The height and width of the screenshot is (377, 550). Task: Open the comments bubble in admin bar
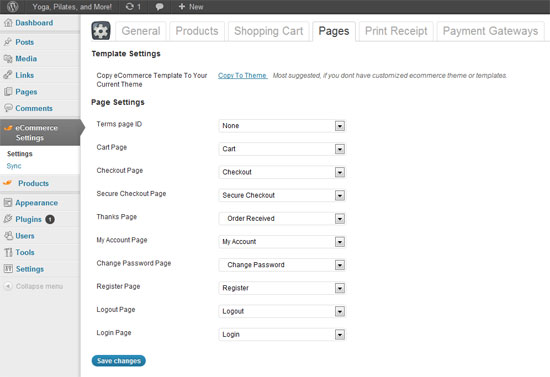pyautogui.click(x=159, y=7)
